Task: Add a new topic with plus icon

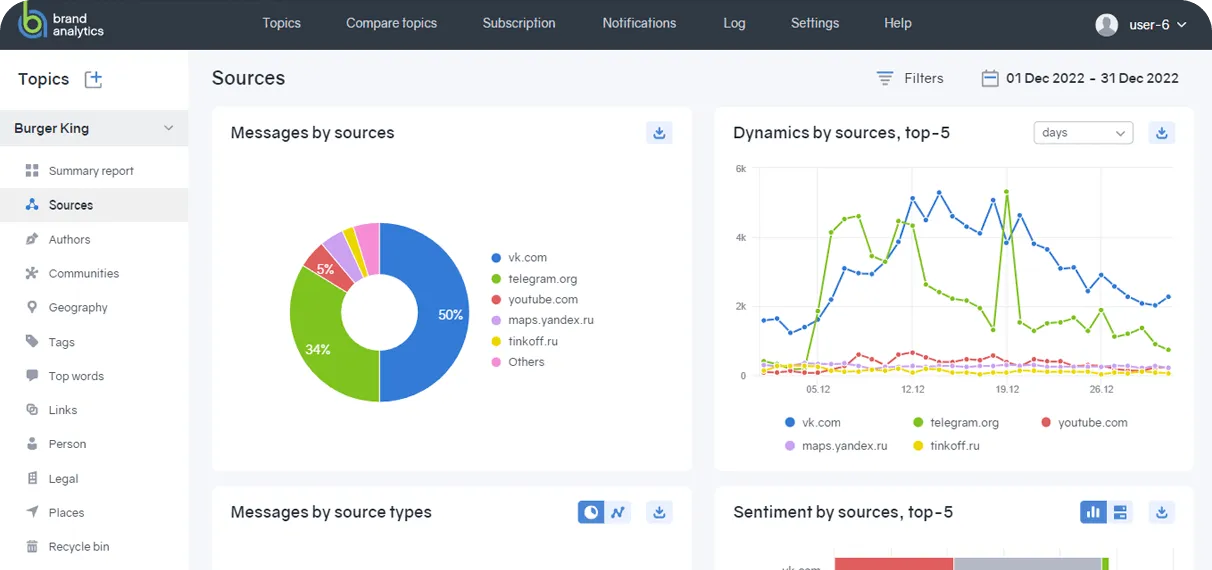Action: 93,79
